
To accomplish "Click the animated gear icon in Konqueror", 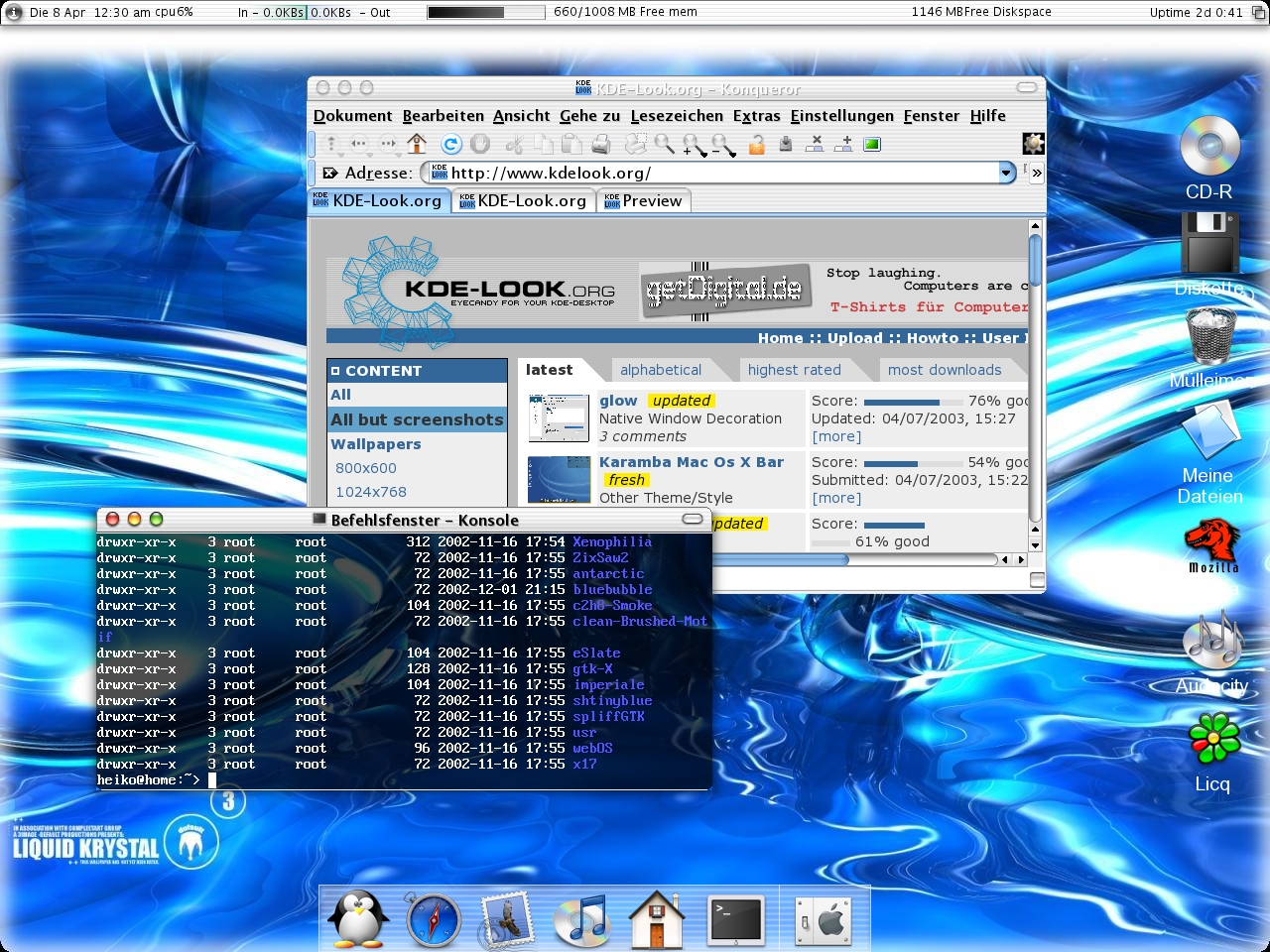I will click(1034, 144).
